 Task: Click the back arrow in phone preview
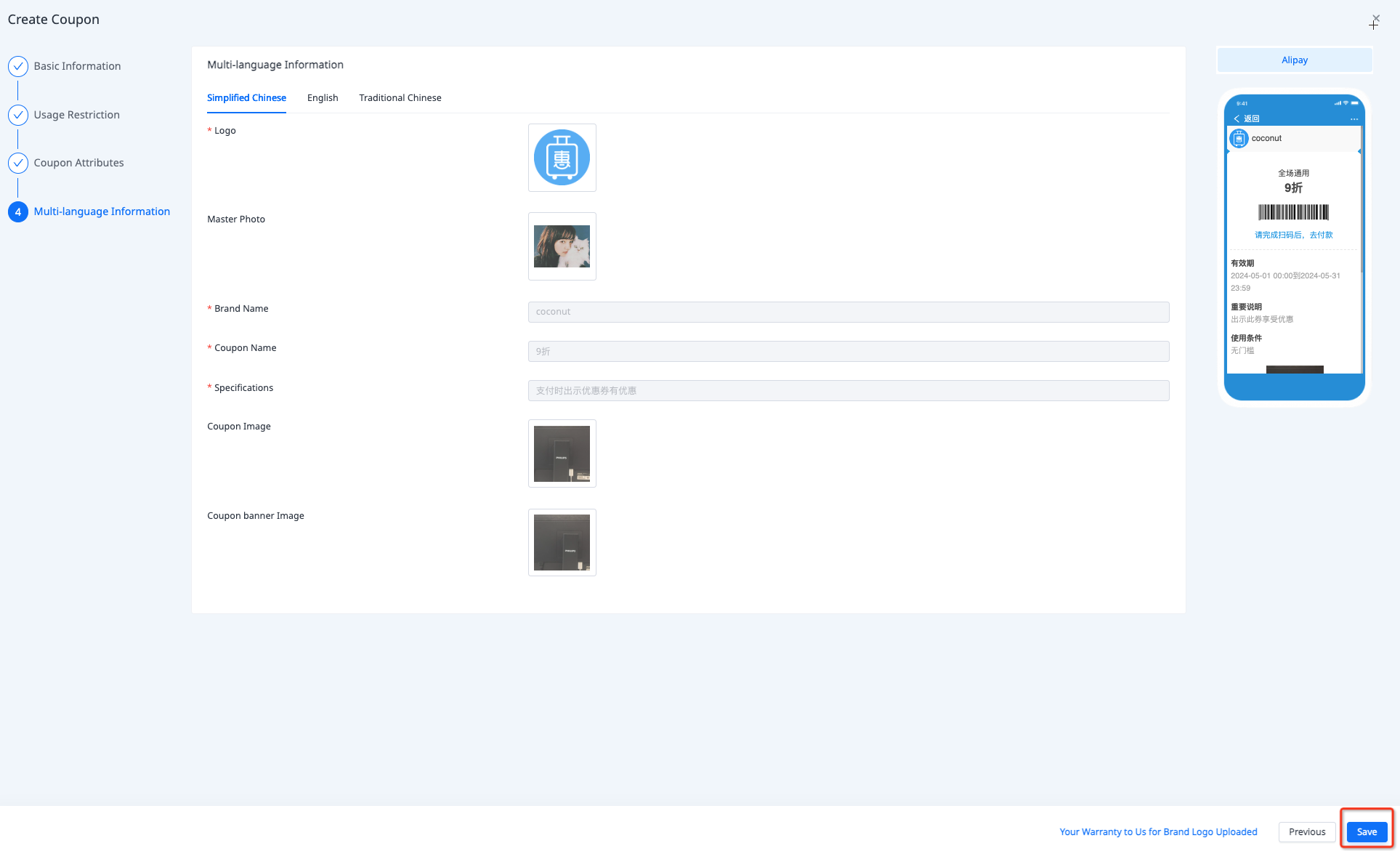point(1237,118)
